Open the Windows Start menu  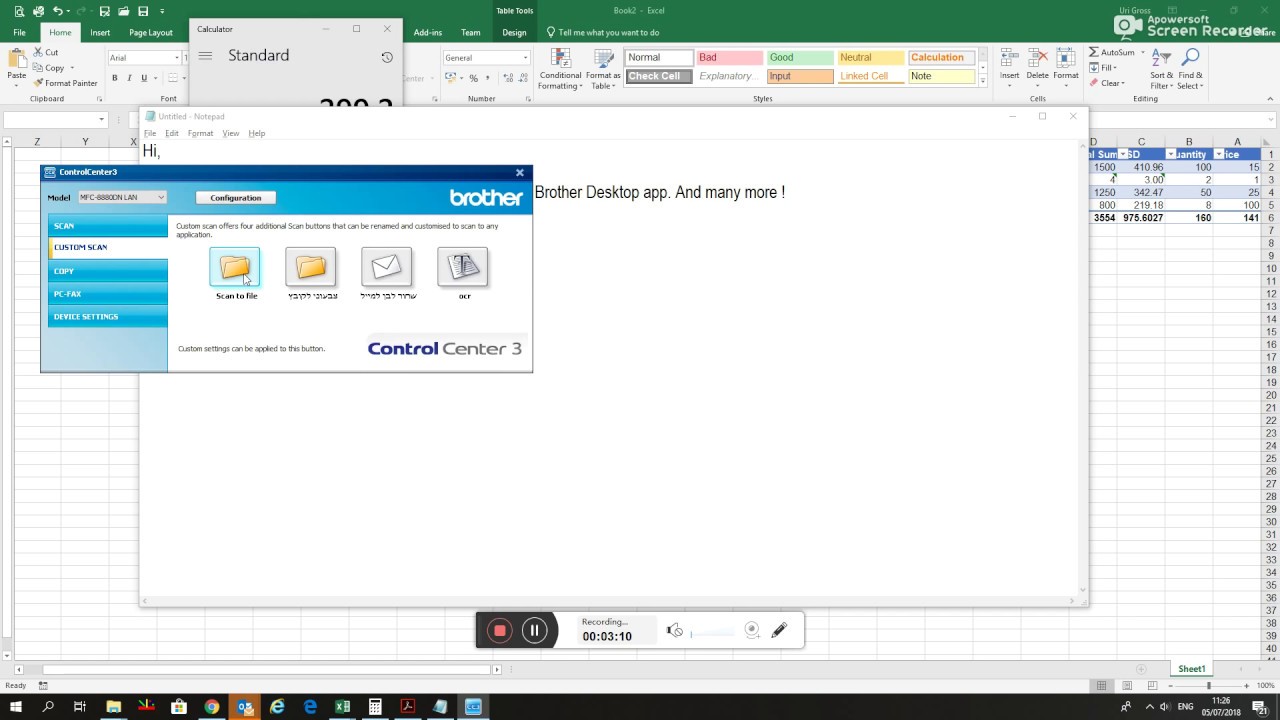coord(15,707)
